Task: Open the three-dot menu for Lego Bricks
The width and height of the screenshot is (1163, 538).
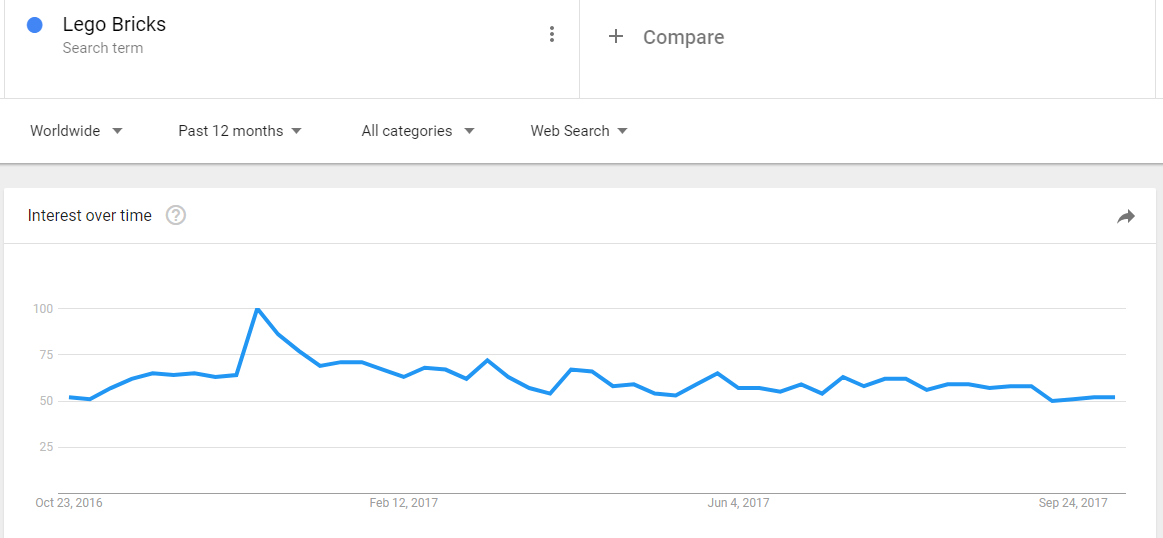Action: coord(551,34)
